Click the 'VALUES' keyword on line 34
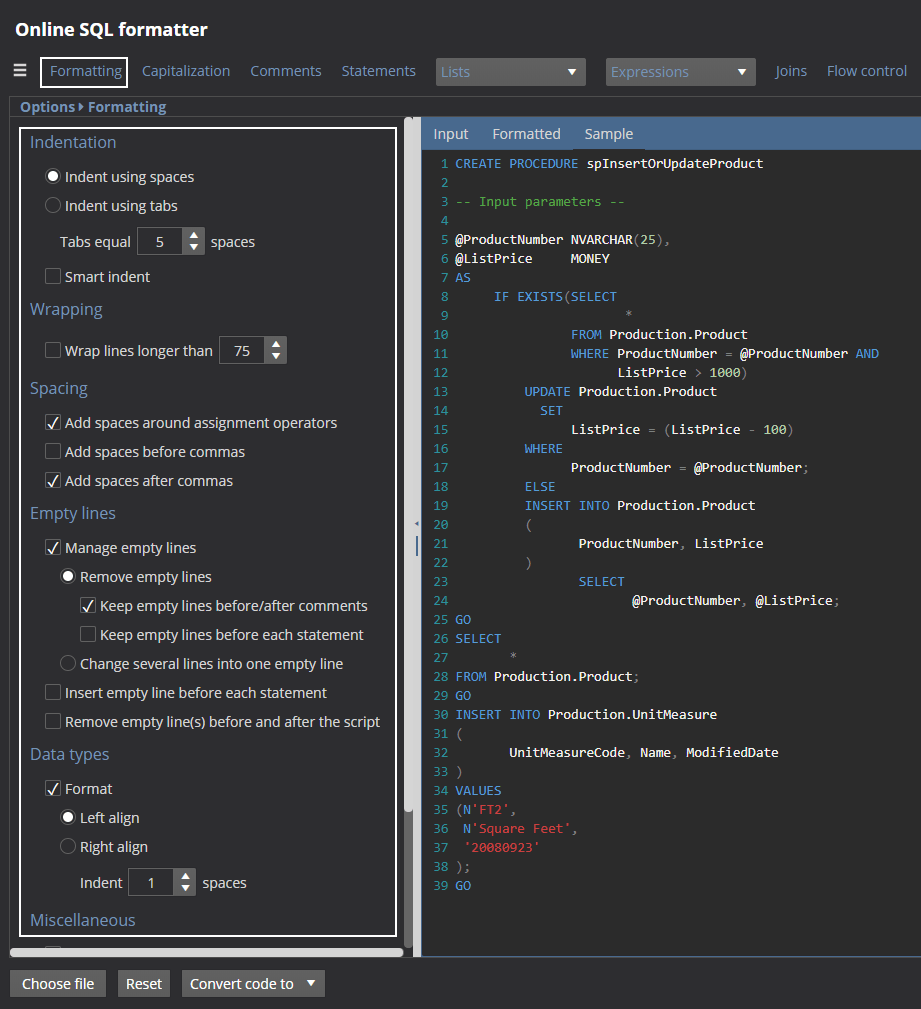Viewport: 921px width, 1009px height. pos(478,790)
